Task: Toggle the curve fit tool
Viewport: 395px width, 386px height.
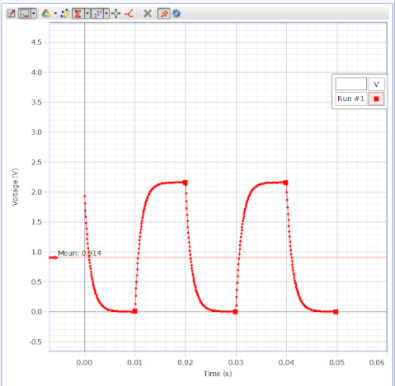Action: pos(97,14)
